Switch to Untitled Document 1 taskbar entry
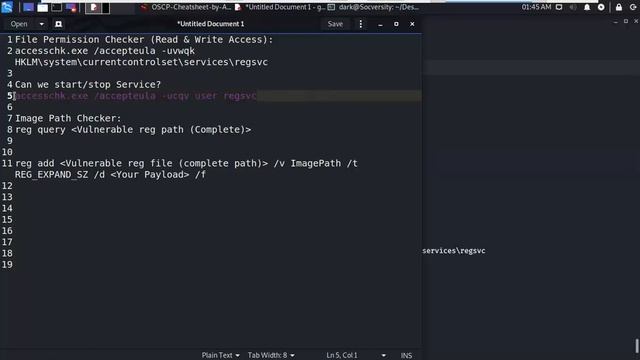The width and height of the screenshot is (640, 360). (280, 7)
